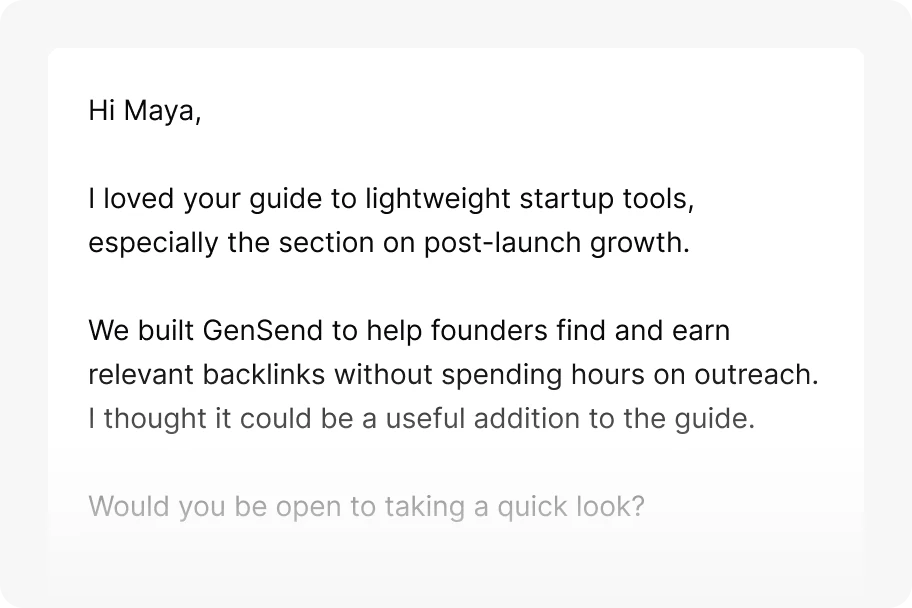This screenshot has width=912, height=608.
Task: Click the word "Maya" in greeting
Action: (x=159, y=111)
